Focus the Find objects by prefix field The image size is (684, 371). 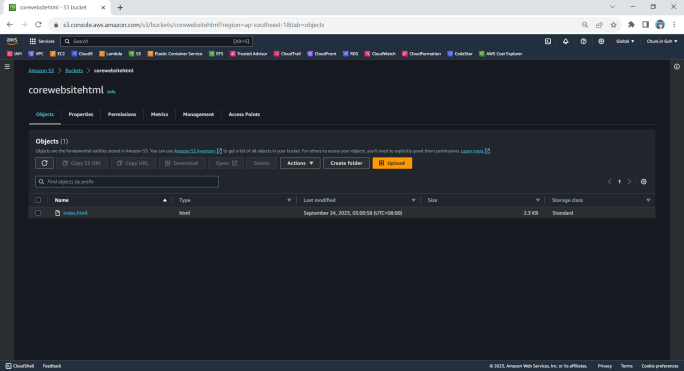(127, 182)
